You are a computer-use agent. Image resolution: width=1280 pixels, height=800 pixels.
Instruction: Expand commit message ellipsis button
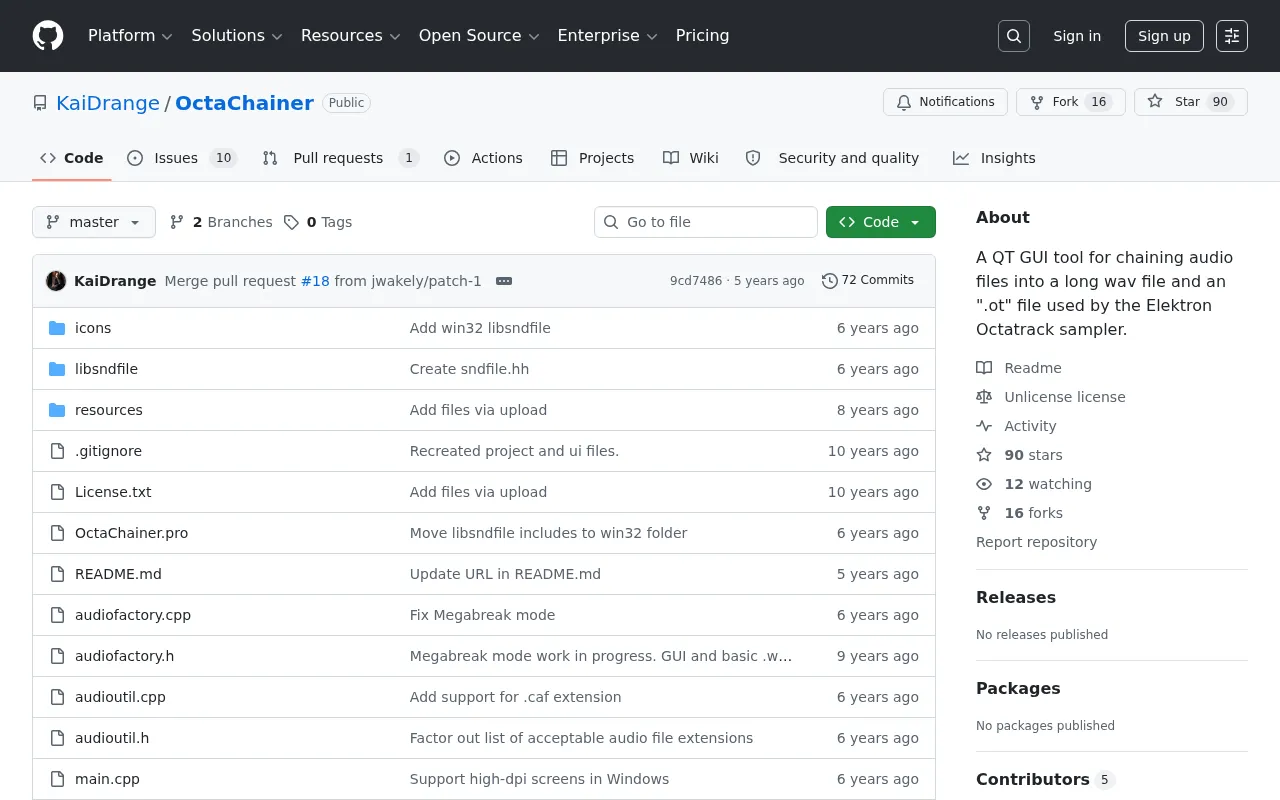504,281
